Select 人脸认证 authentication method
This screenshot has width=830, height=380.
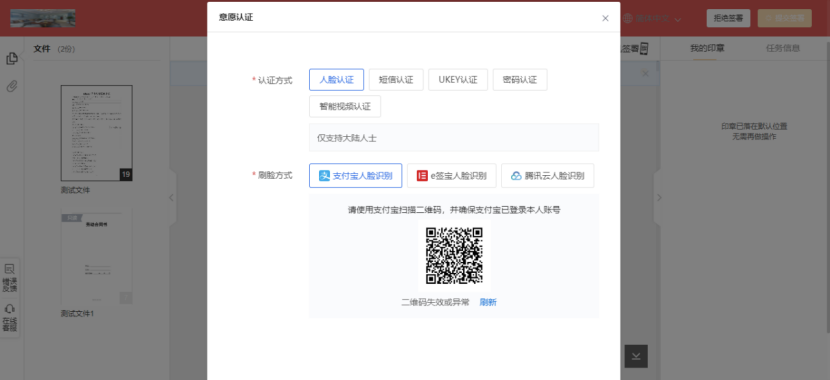pos(336,80)
